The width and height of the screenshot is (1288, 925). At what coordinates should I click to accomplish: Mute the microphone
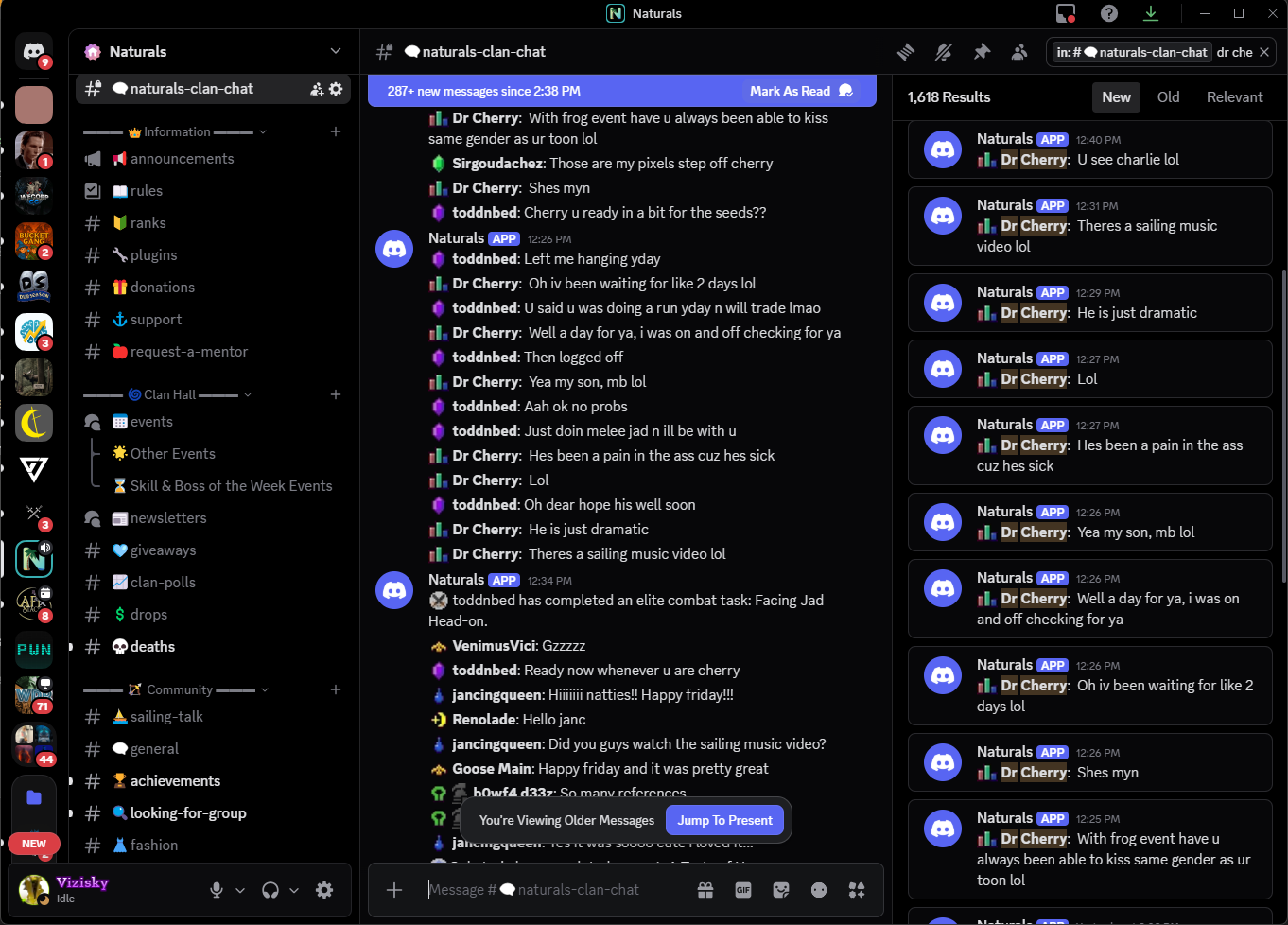(217, 890)
